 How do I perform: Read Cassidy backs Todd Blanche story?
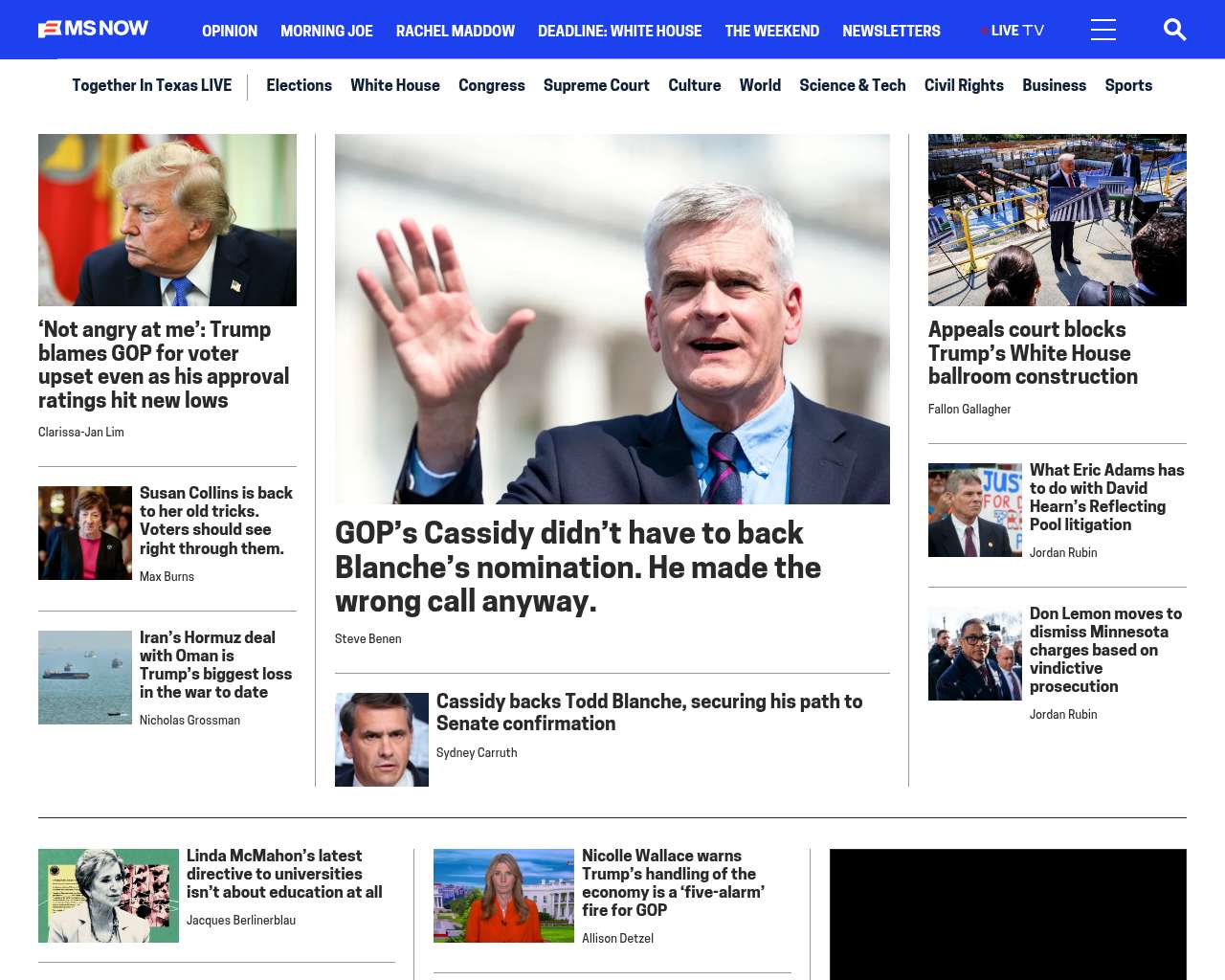[x=650, y=712]
